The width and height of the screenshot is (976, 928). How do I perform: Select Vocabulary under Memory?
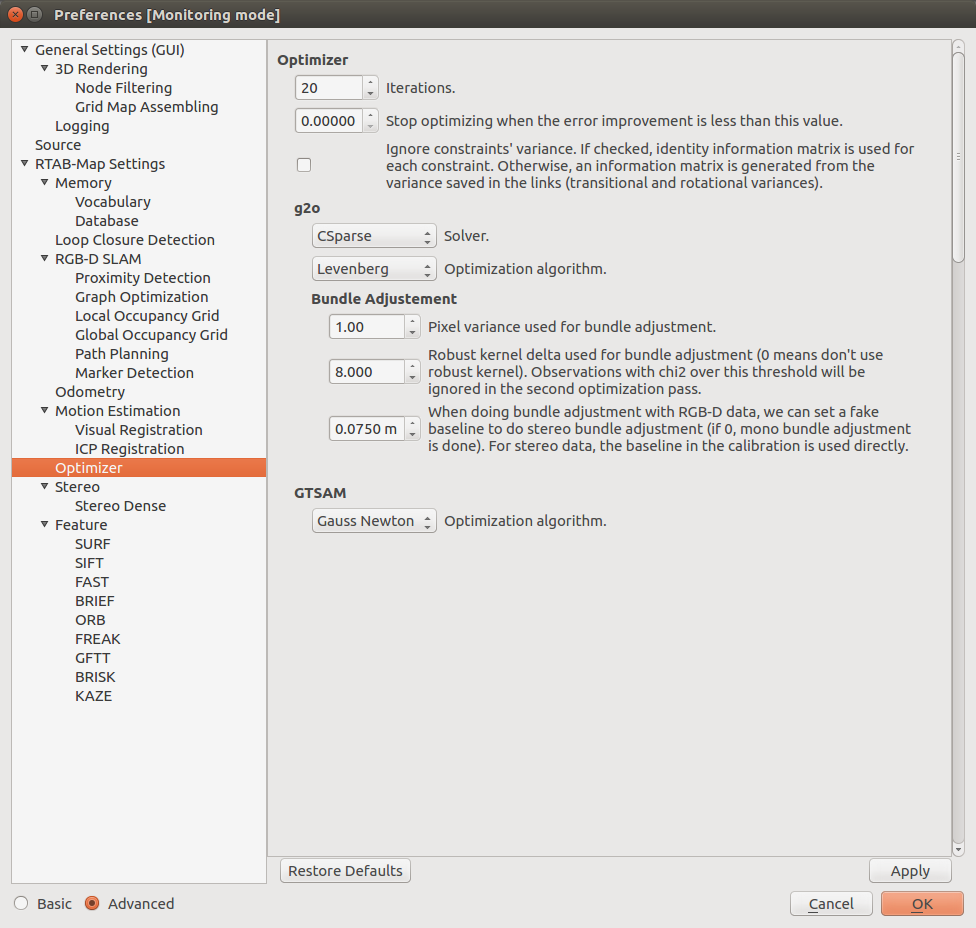[x=113, y=202]
